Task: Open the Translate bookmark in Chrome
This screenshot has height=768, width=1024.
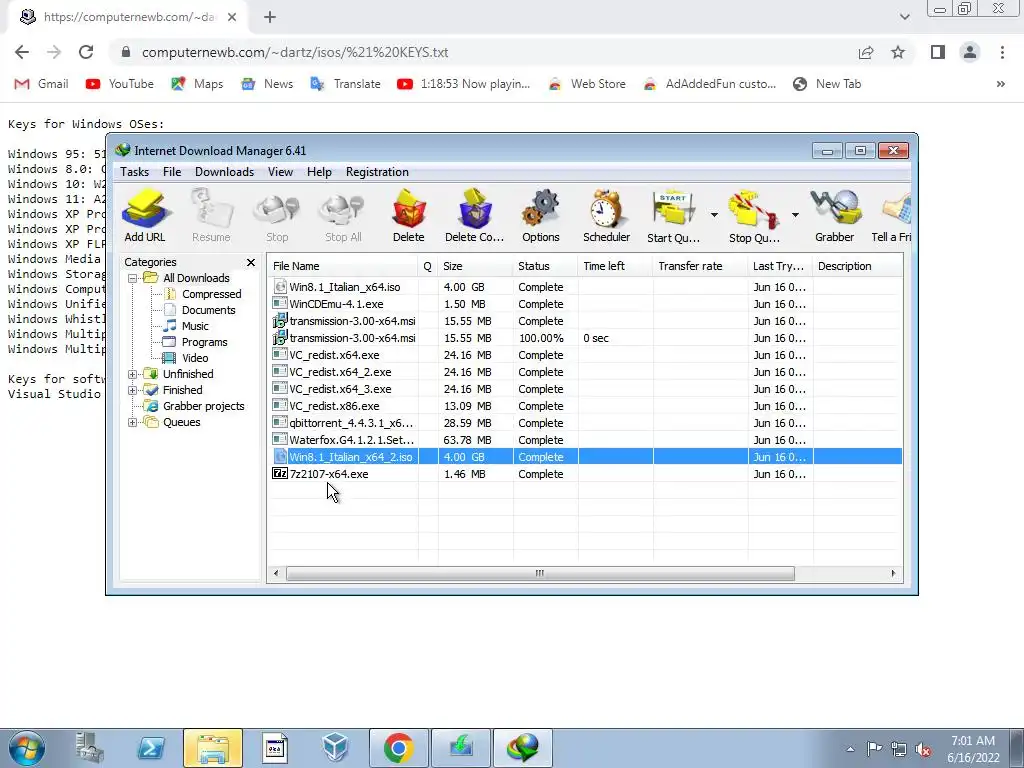Action: pyautogui.click(x=345, y=84)
